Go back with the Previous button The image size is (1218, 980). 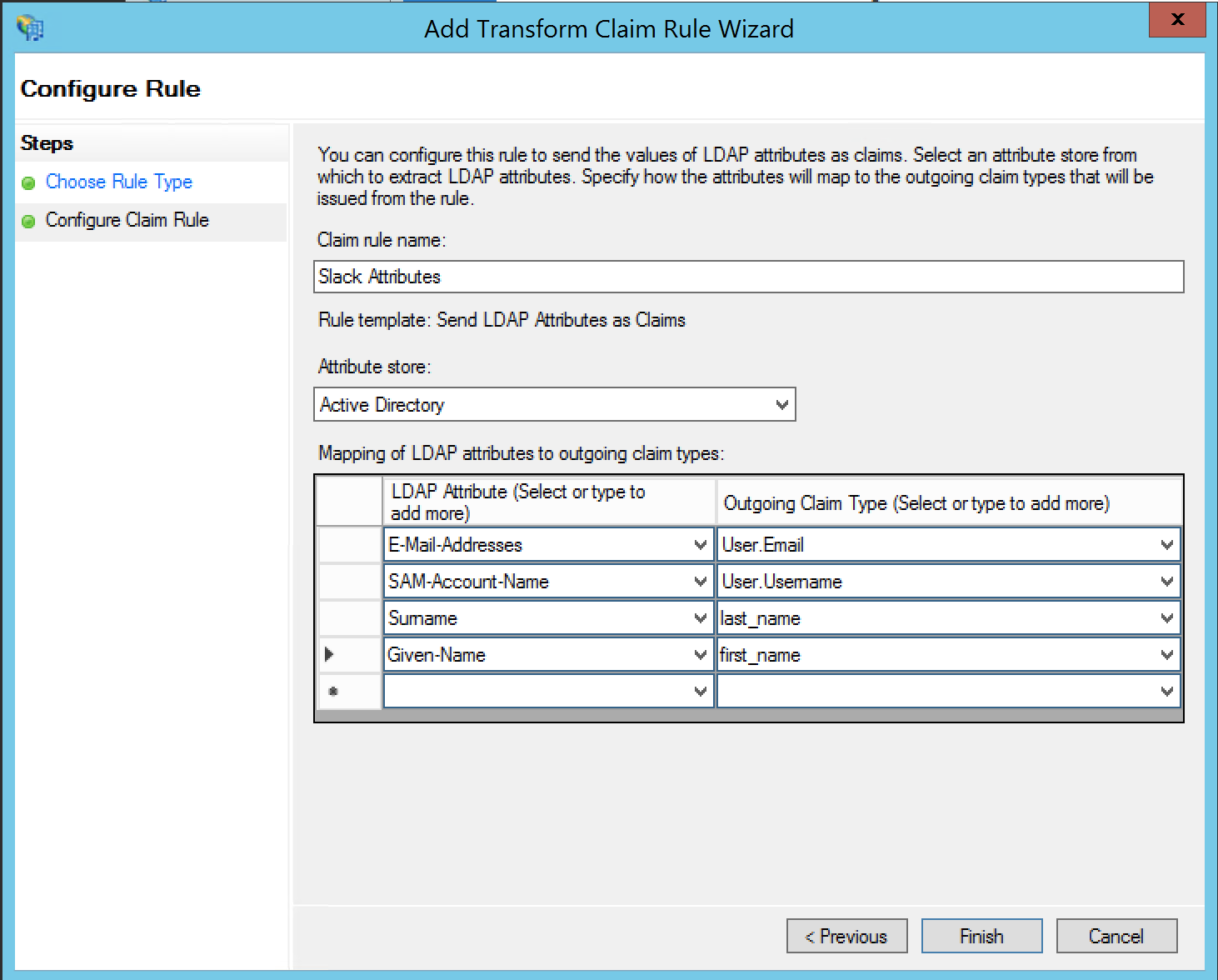coord(846,936)
